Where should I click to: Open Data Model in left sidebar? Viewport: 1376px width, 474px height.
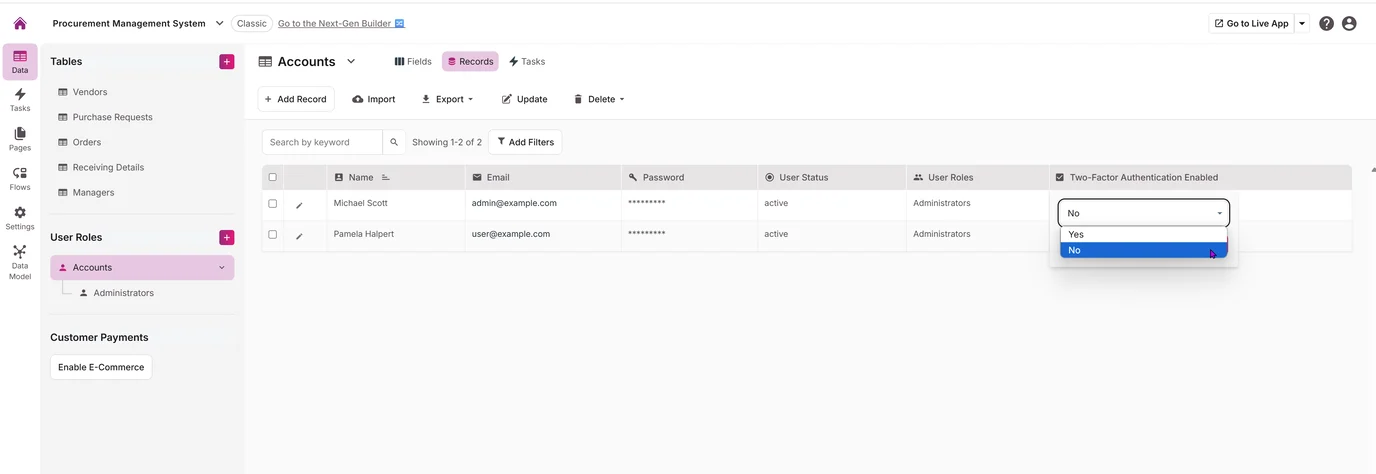(20, 262)
